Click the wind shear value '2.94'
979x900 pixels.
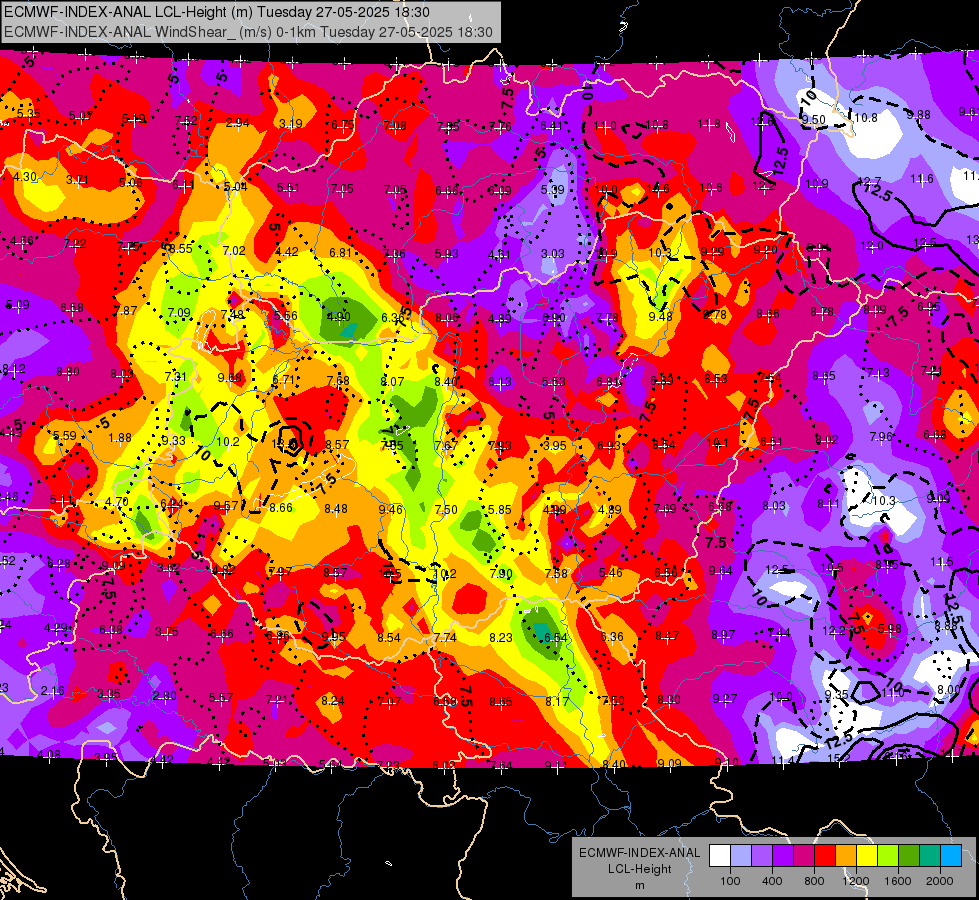point(237,123)
